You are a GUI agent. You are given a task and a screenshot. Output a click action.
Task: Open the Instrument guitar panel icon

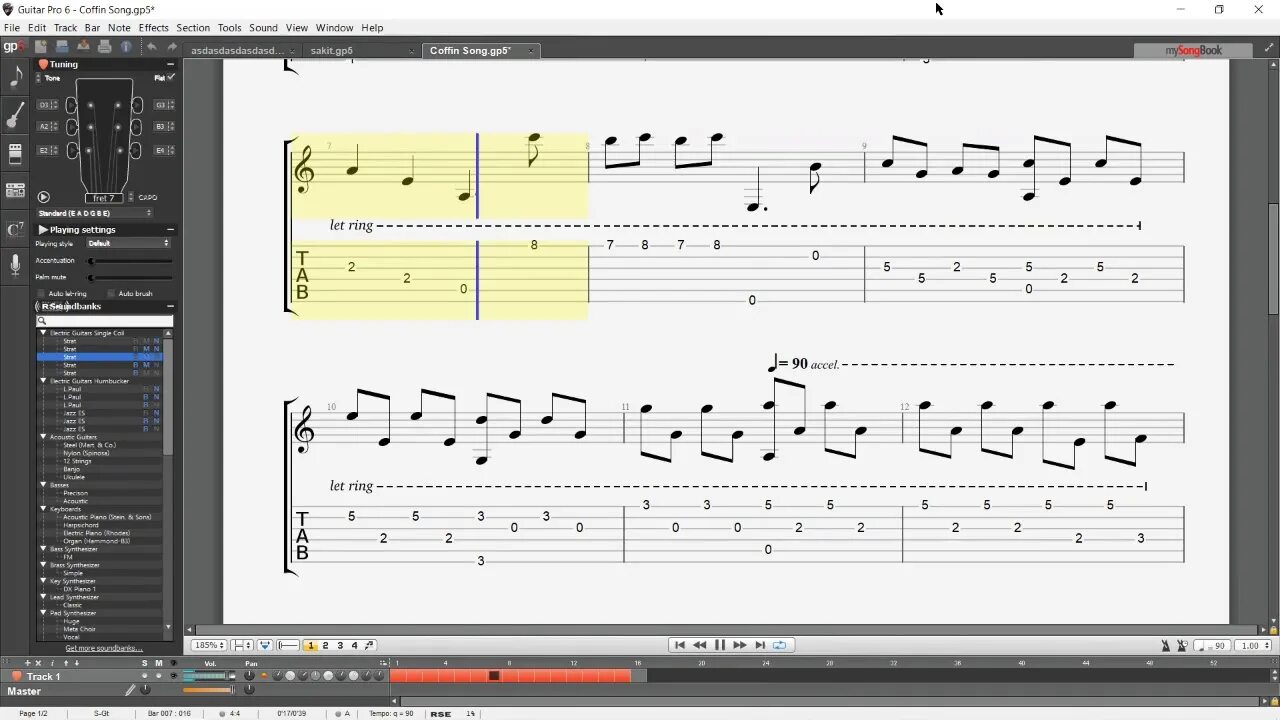click(x=15, y=116)
